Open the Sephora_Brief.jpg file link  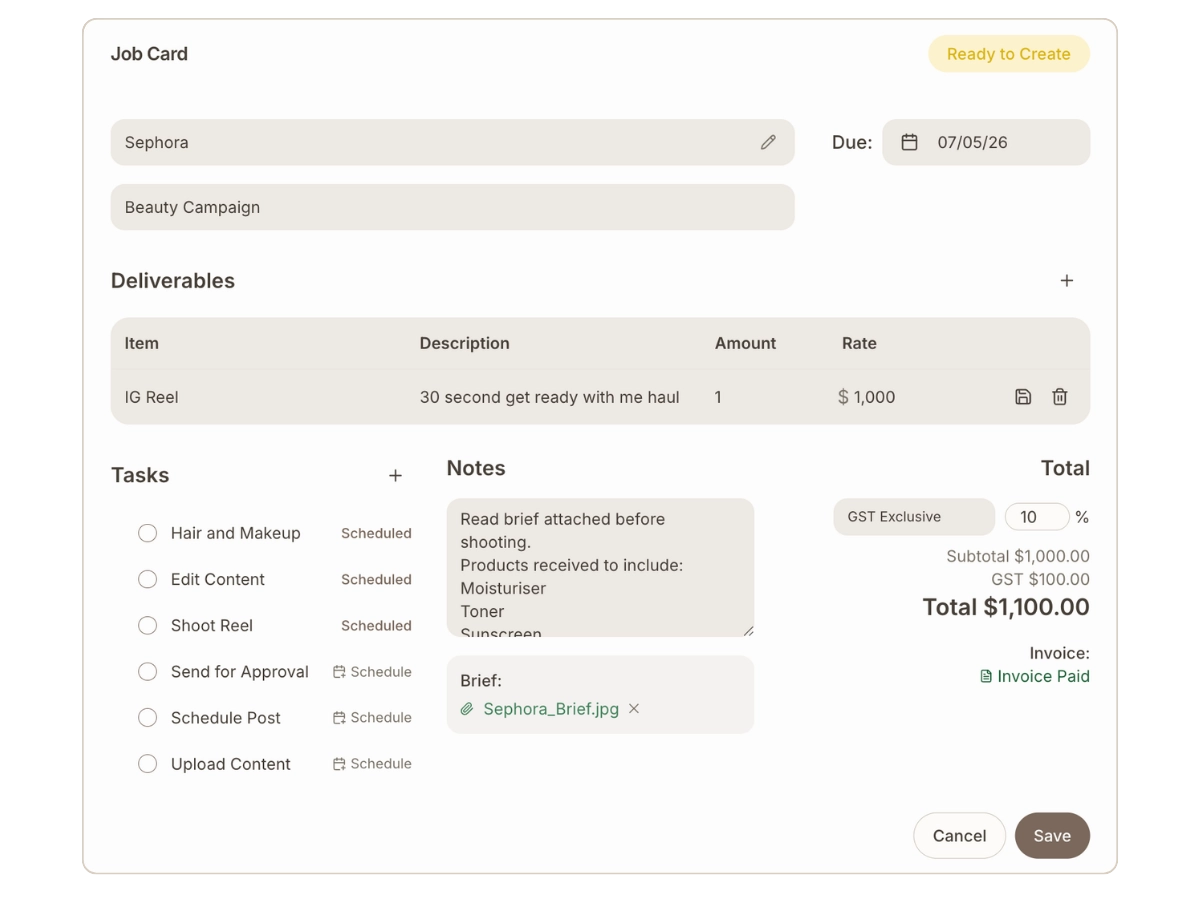tap(551, 709)
